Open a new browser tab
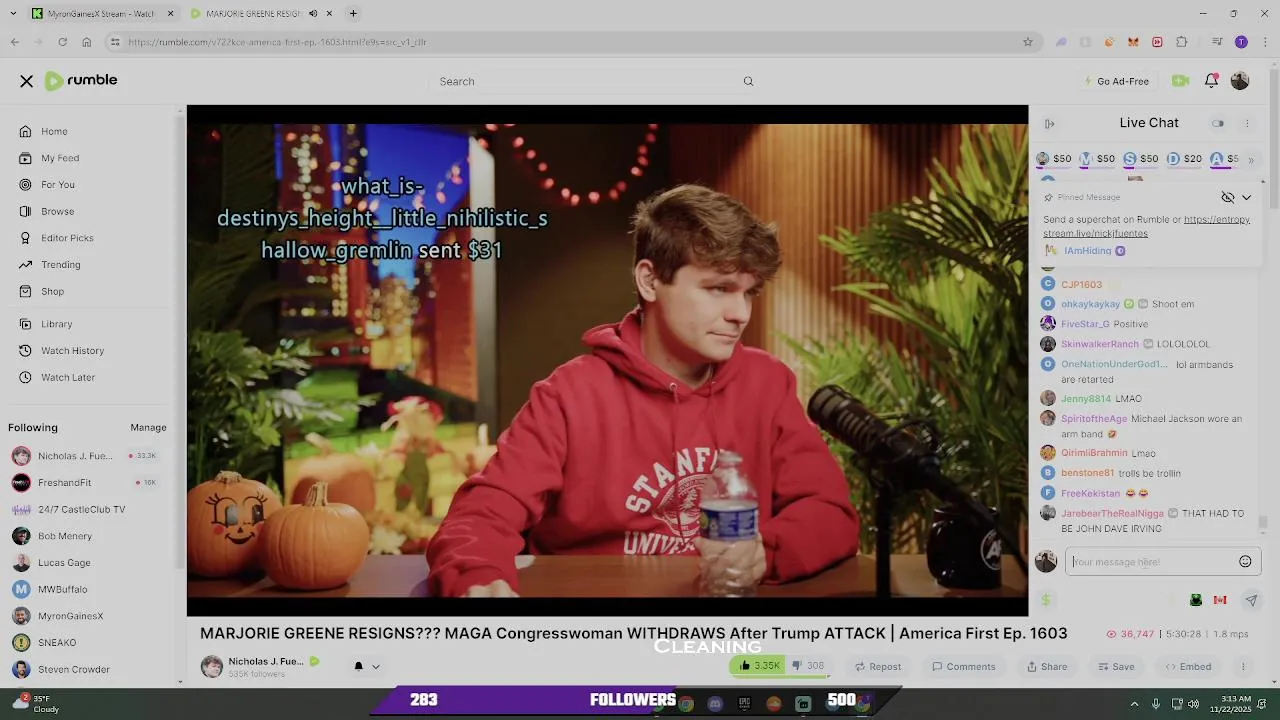Viewport: 1280px width, 720px height. click(x=353, y=14)
